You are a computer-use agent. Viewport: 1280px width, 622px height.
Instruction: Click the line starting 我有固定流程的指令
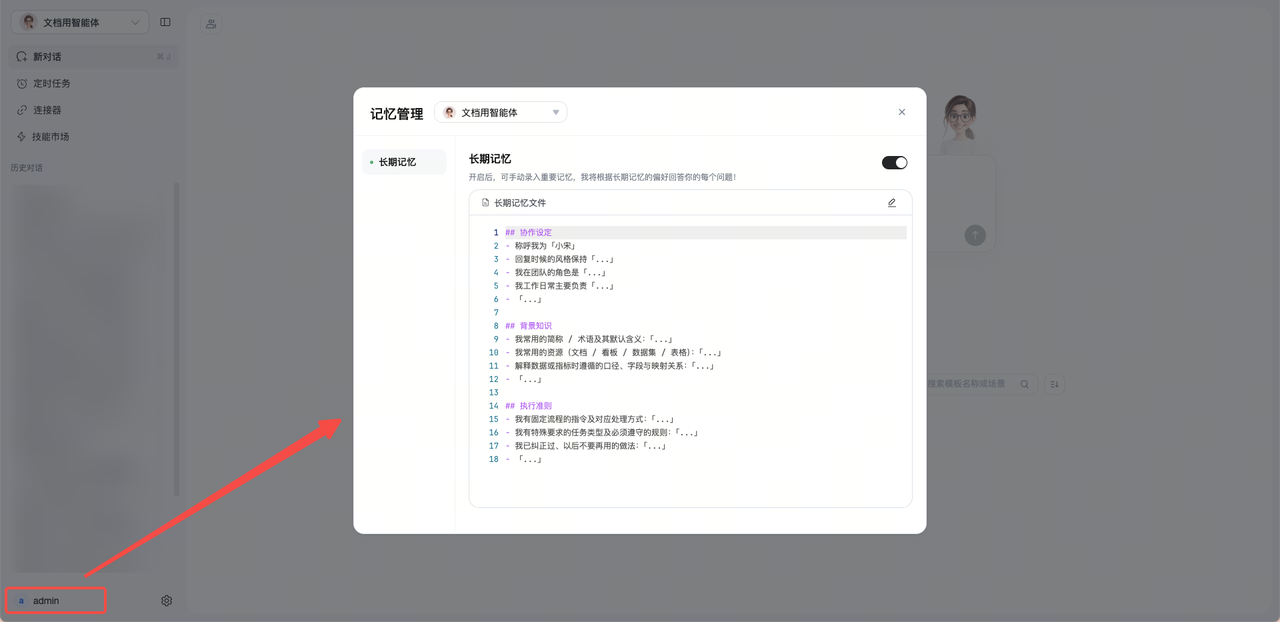click(590, 419)
